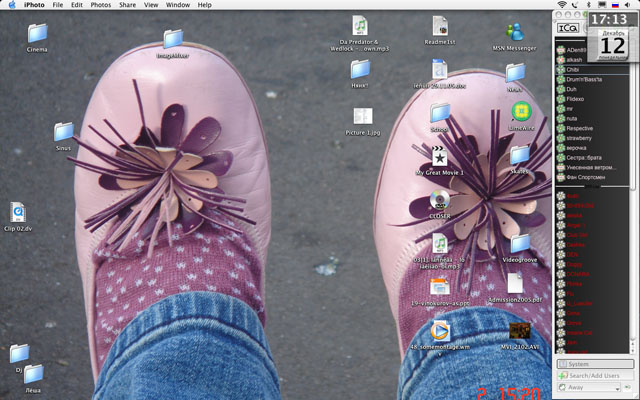This screenshot has width=640, height=400.
Task: Open the Cinema folder
Action: pyautogui.click(x=38, y=33)
